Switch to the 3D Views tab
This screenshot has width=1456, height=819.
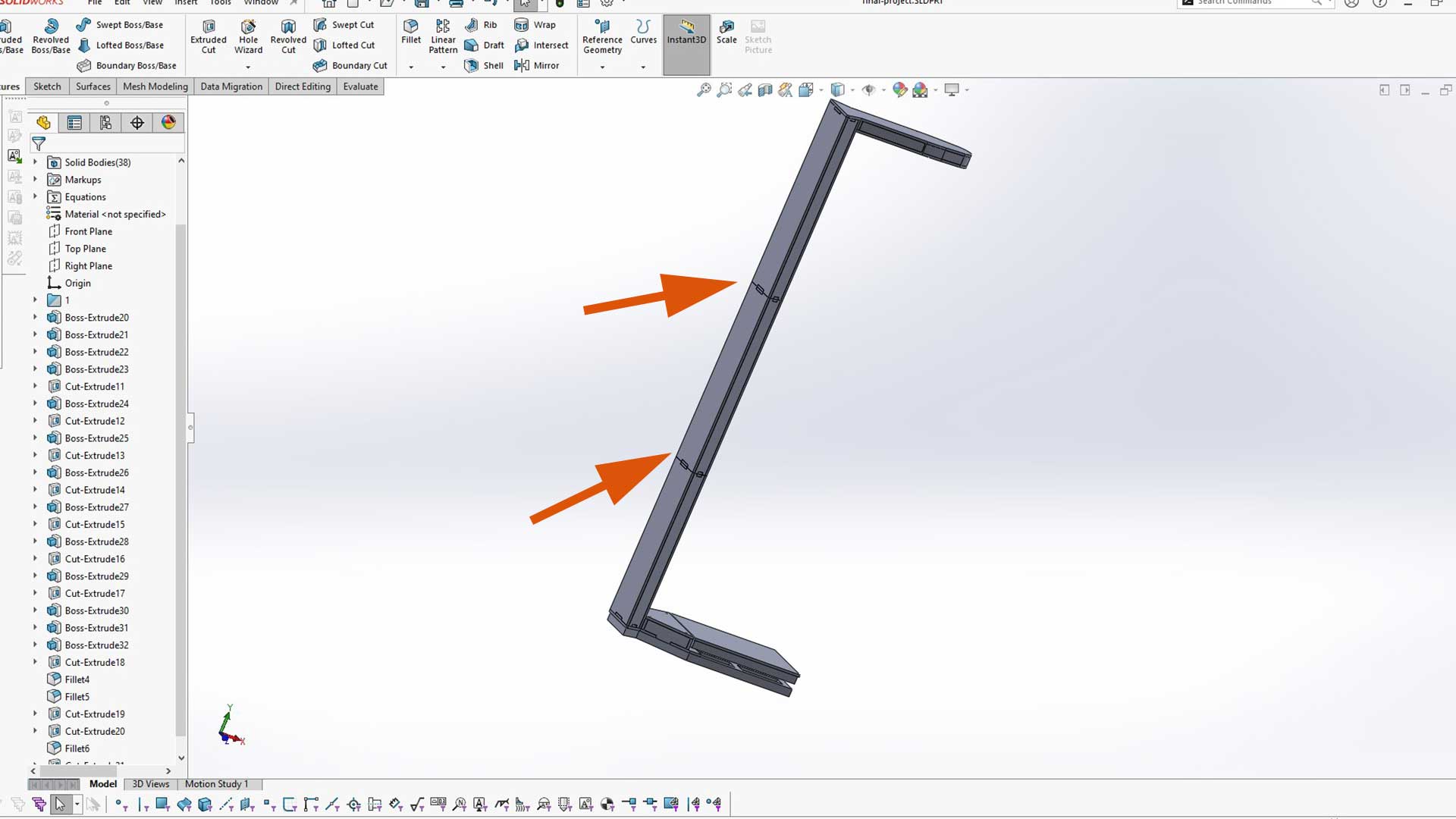(x=150, y=784)
